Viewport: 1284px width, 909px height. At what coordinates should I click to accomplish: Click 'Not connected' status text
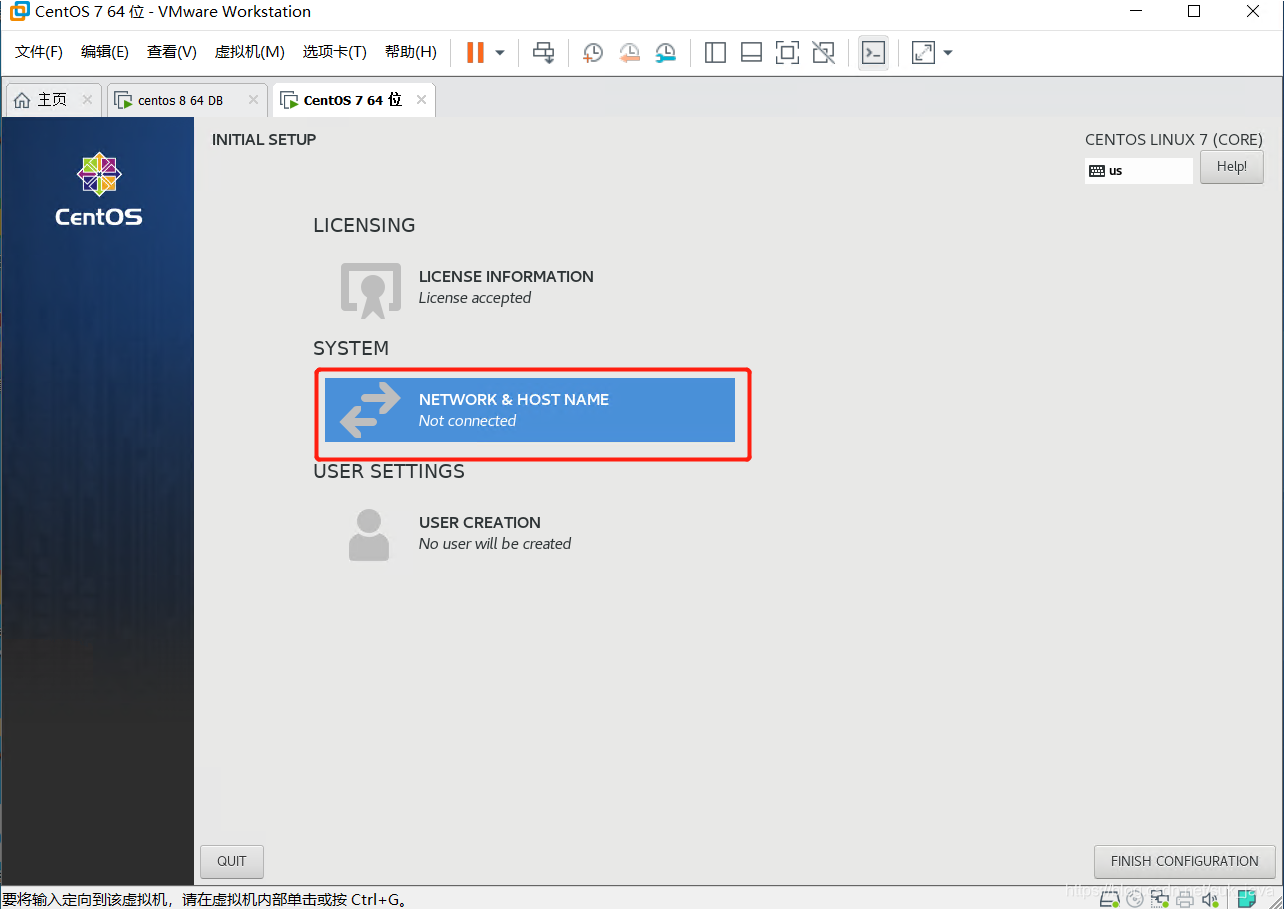[467, 421]
